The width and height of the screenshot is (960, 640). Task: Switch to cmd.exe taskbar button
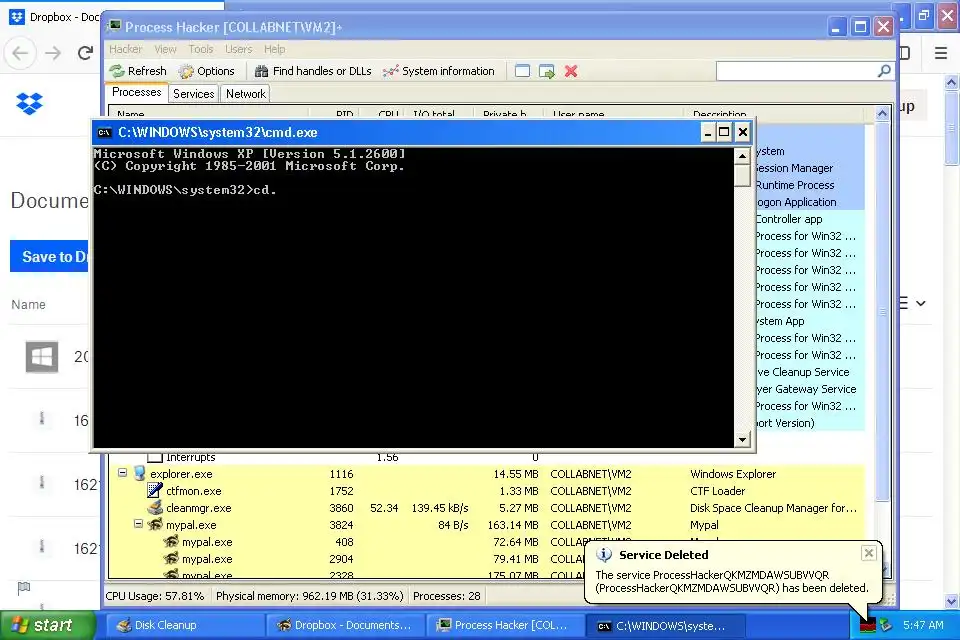click(665, 625)
